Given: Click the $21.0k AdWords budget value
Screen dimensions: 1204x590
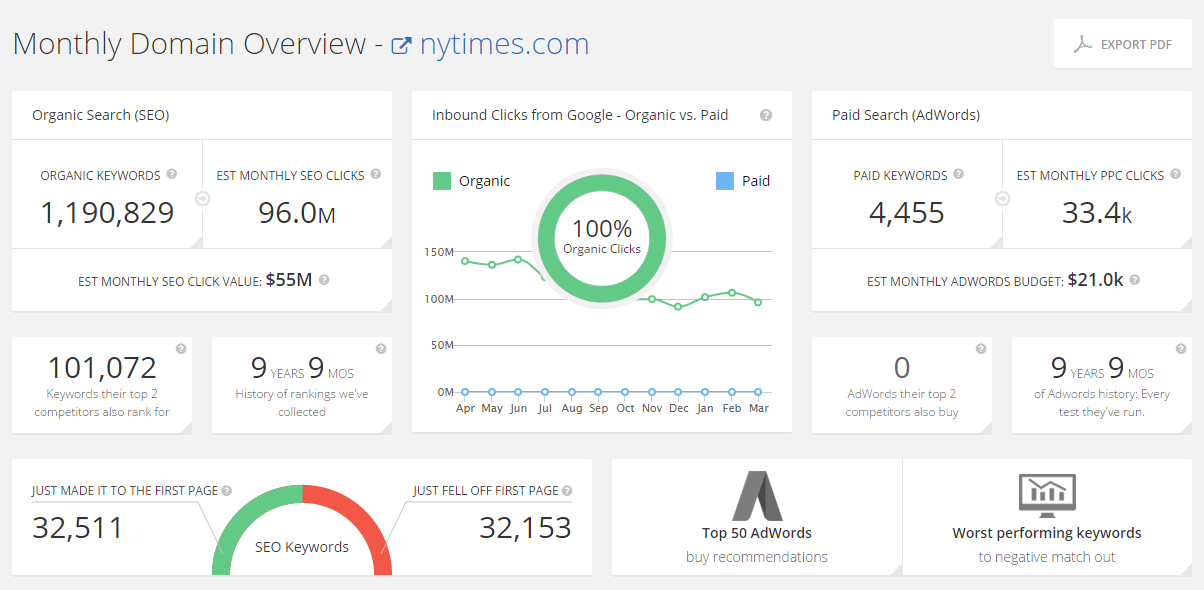Looking at the screenshot, I should (1096, 280).
